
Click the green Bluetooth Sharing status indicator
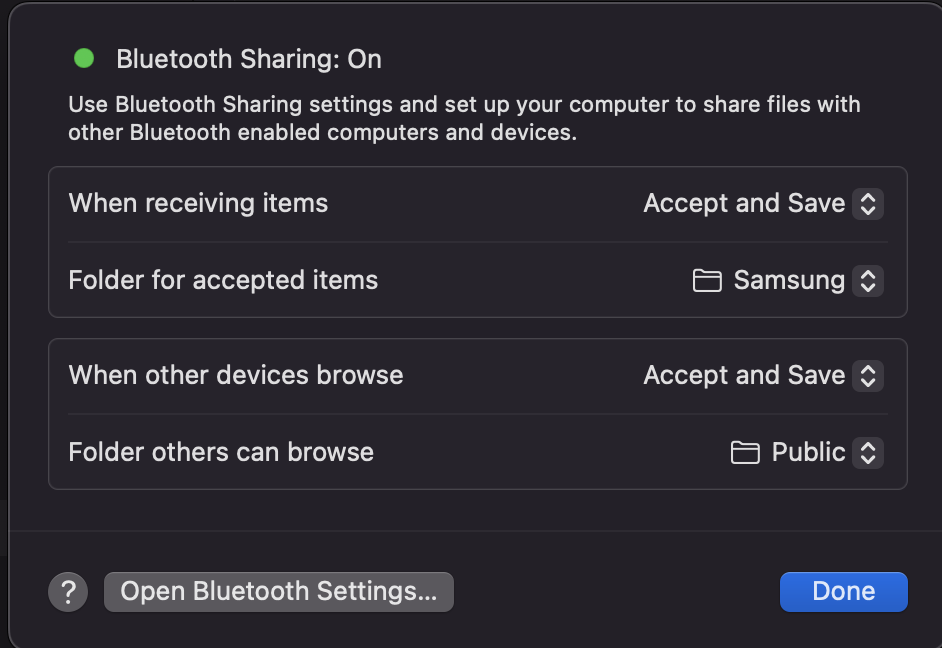click(84, 59)
